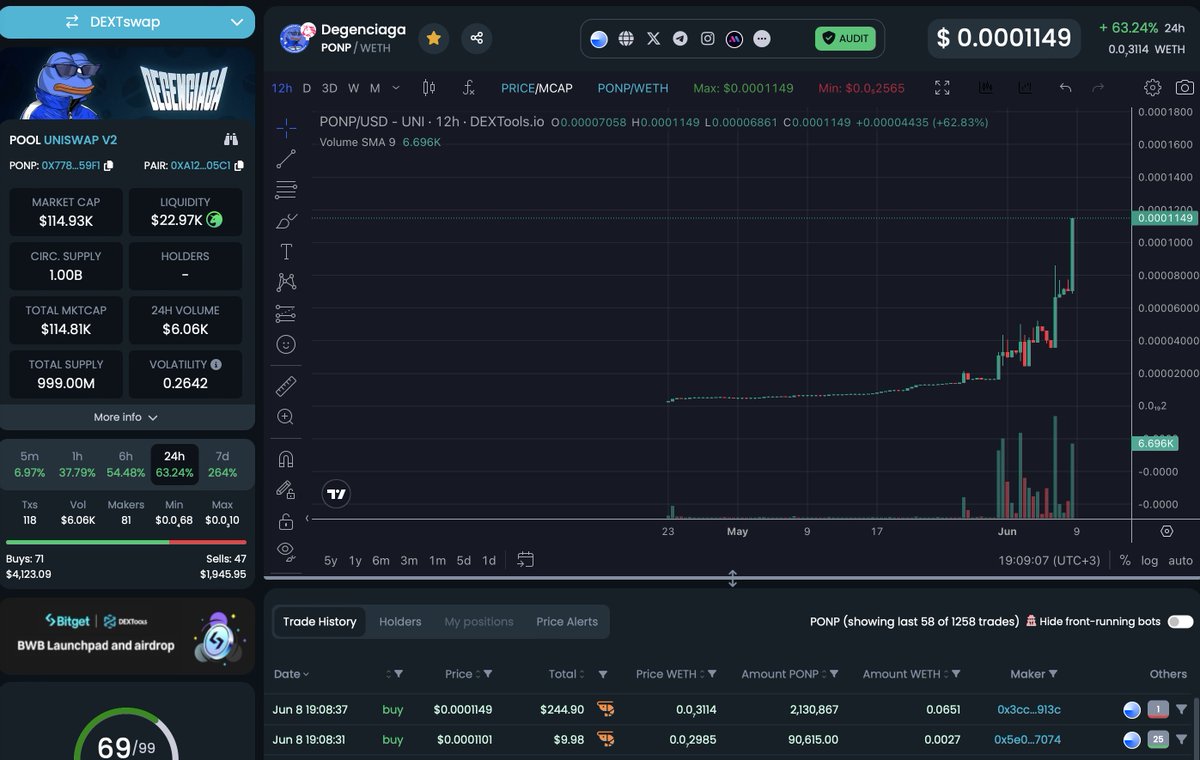Screen dimensions: 1200x760
Task: Enable log scale on the price axis
Action: click(1149, 560)
